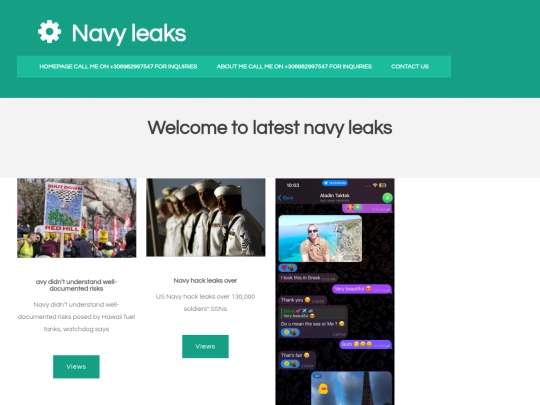Click the Views button under Navy hack article
Viewport: 540px width, 405px height.
205,346
